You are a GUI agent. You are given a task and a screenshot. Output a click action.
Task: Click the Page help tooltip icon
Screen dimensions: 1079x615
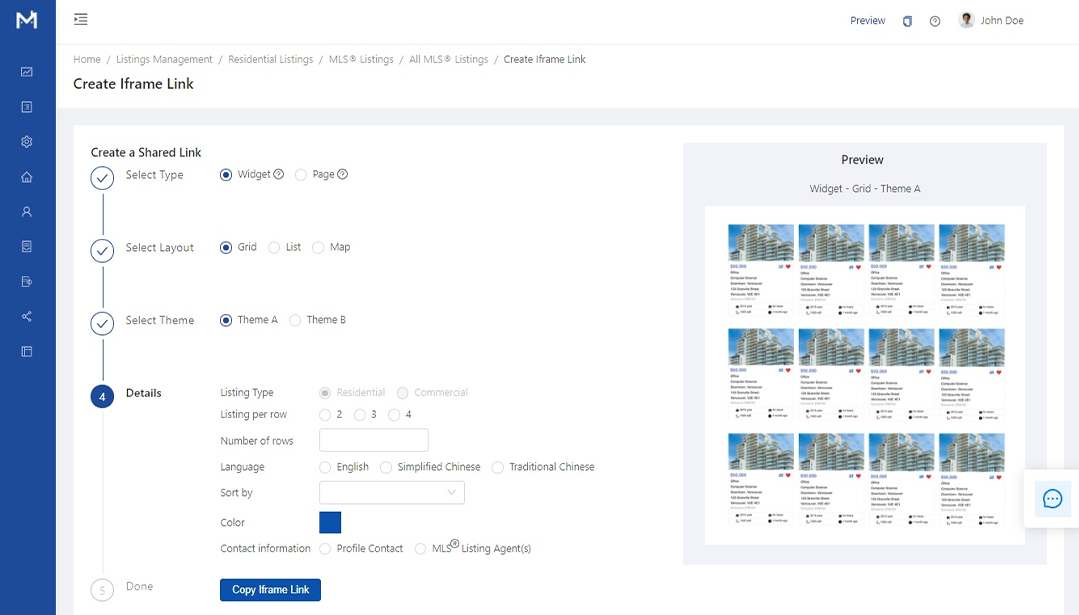(343, 174)
